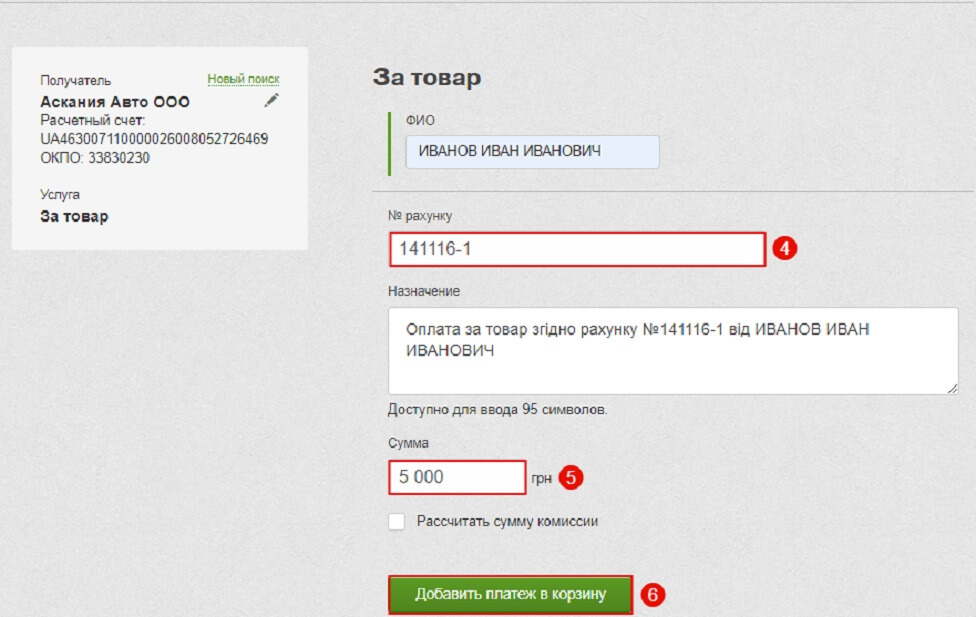Click the грн currency label

(x=542, y=478)
